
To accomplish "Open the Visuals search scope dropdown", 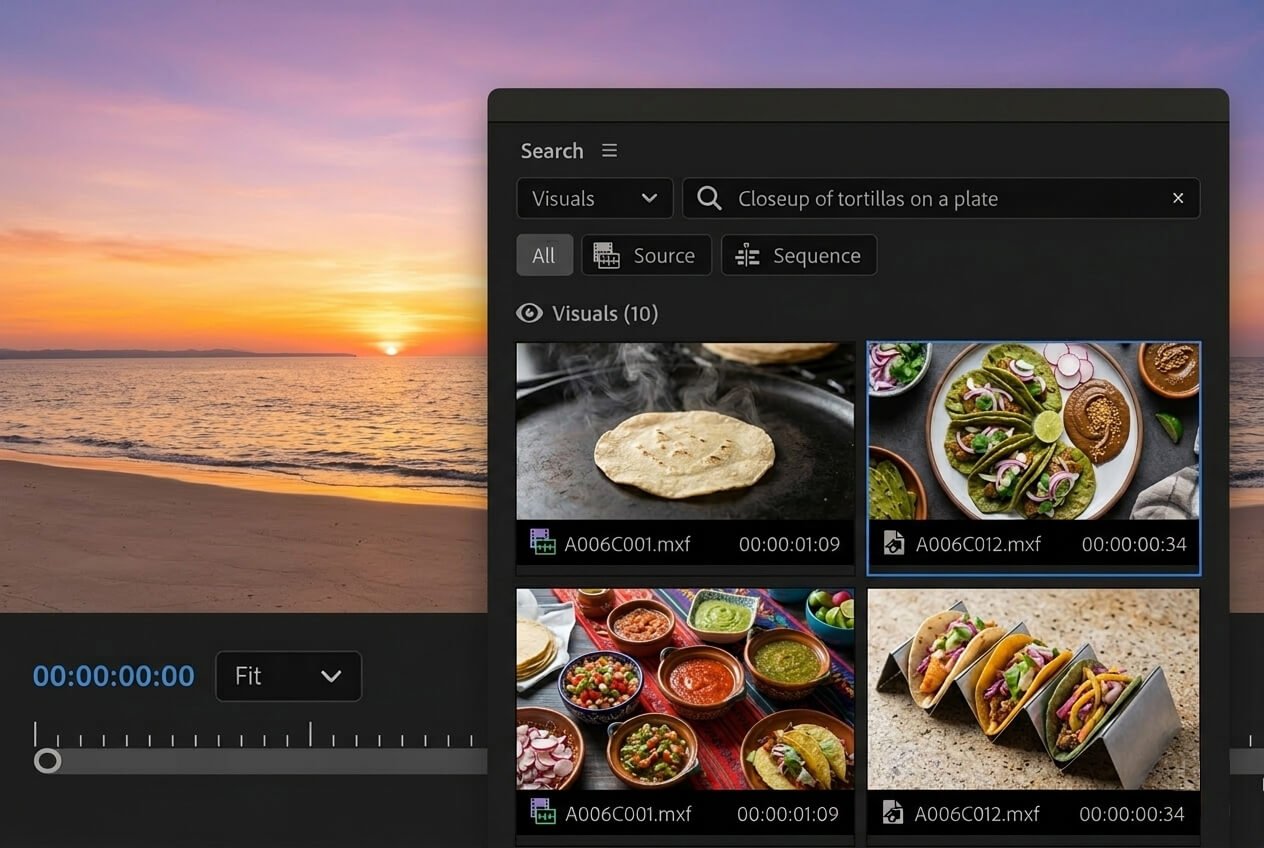I will pos(594,198).
